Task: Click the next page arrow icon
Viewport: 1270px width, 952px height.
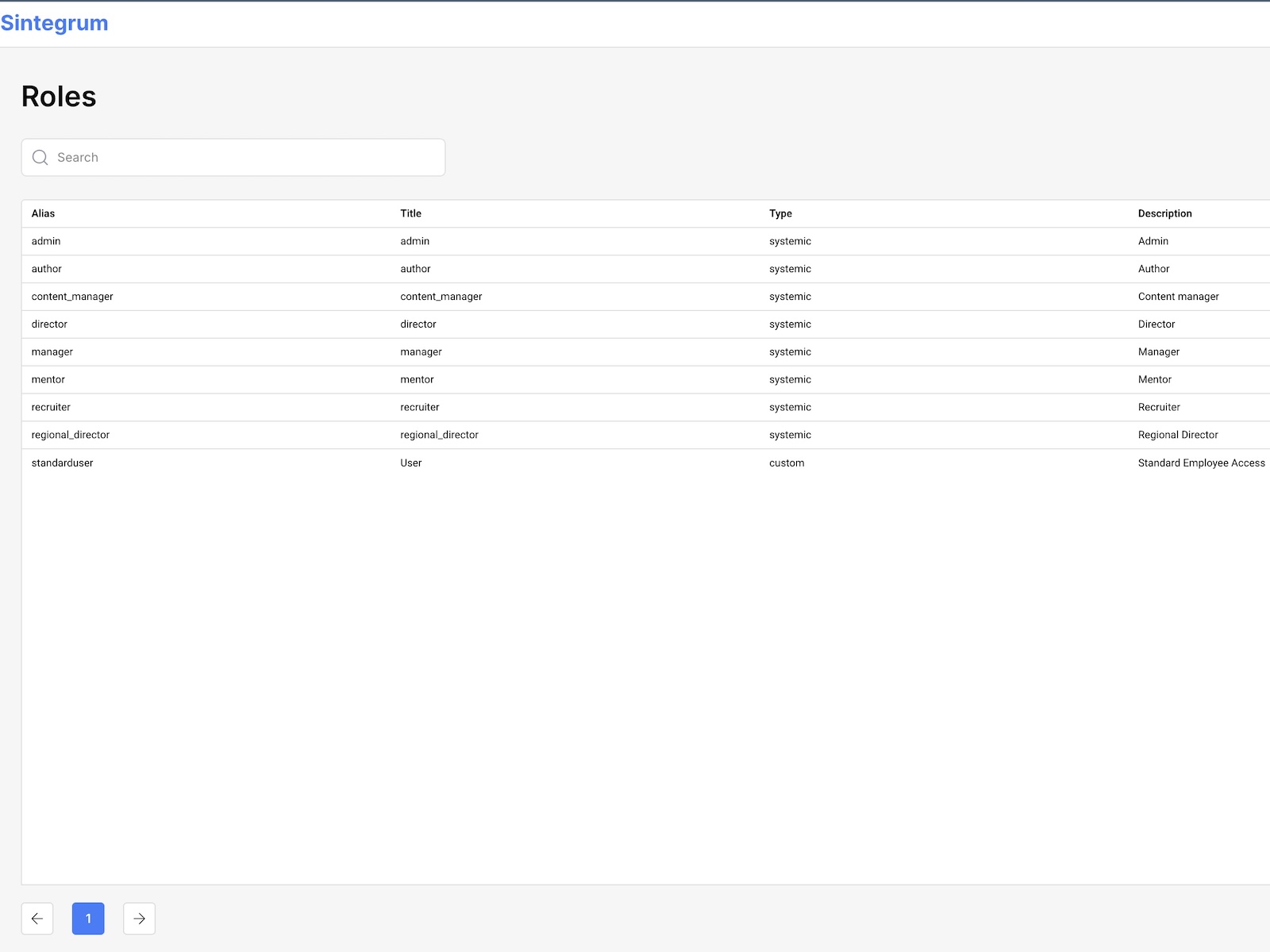Action: click(139, 918)
